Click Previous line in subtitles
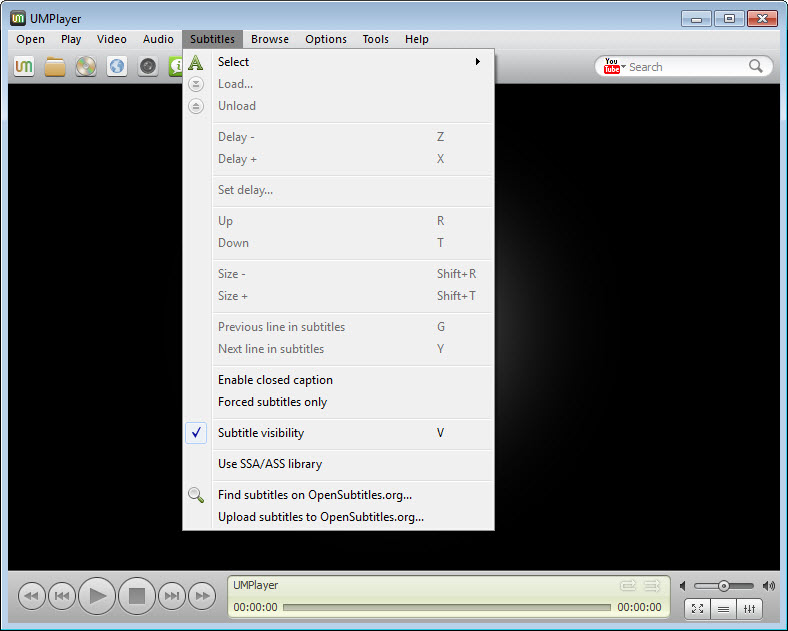The height and width of the screenshot is (631, 788). tap(338, 327)
